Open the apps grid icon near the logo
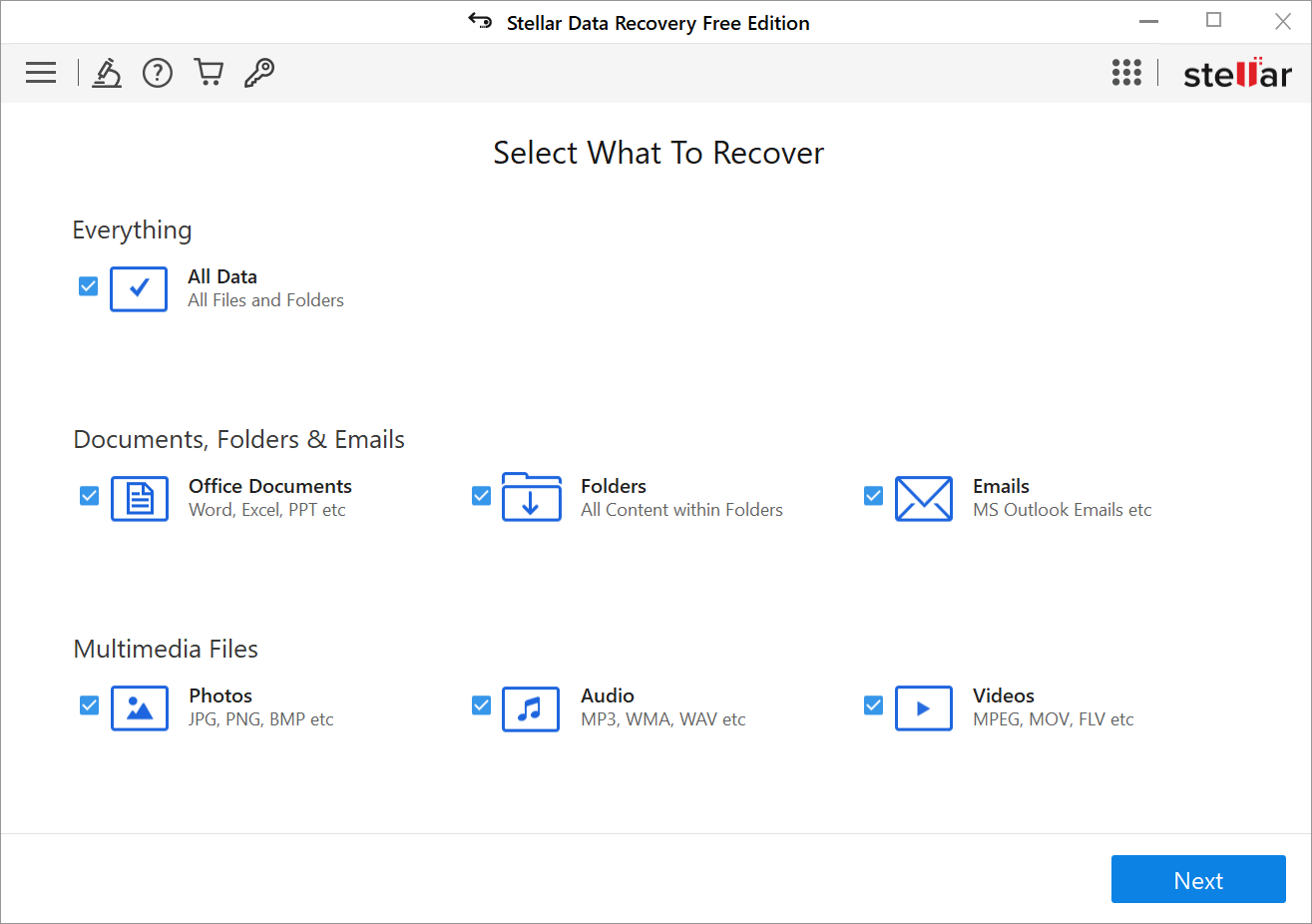The image size is (1312, 924). [1126, 72]
